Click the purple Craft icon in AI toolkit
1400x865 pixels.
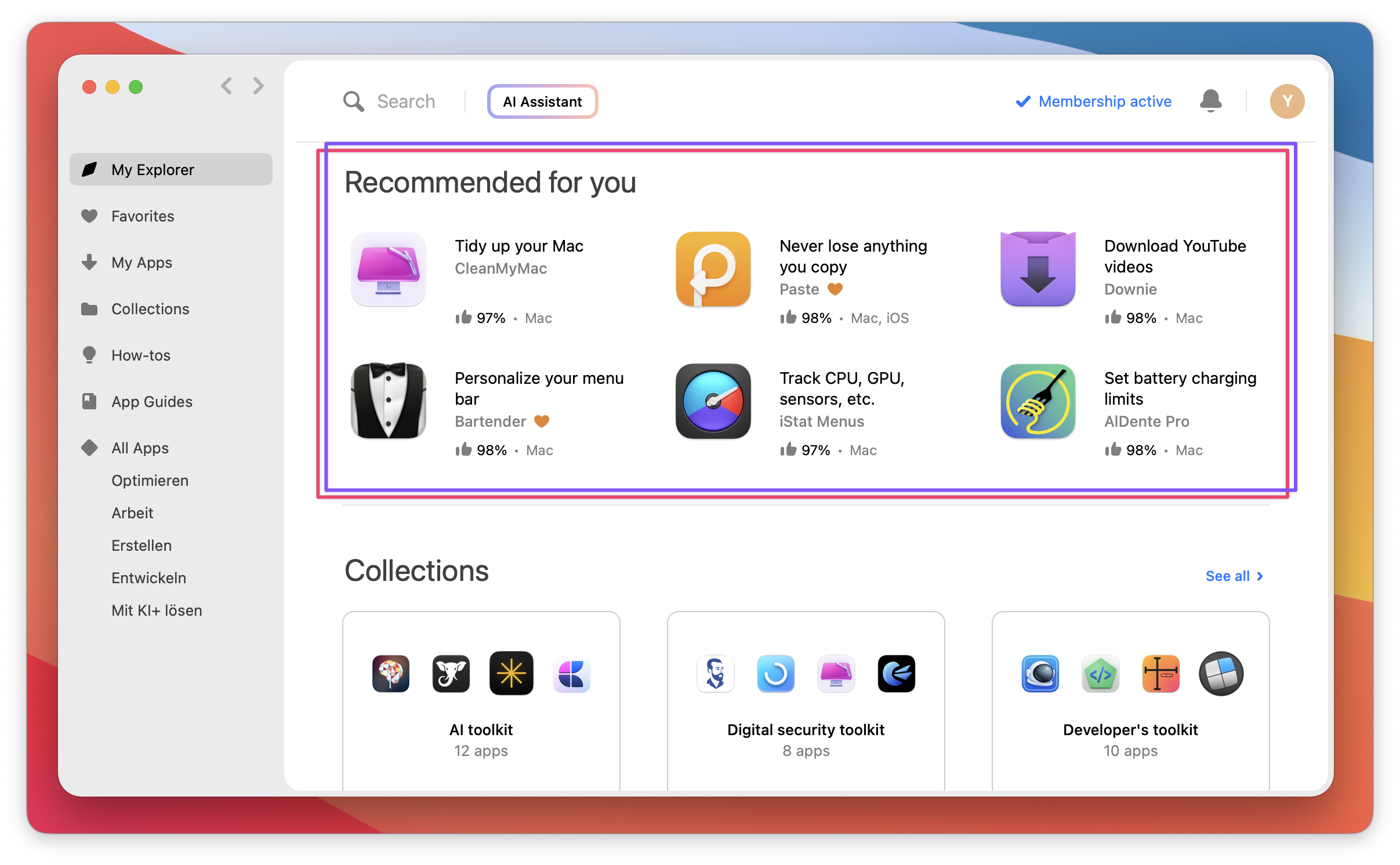(572, 674)
